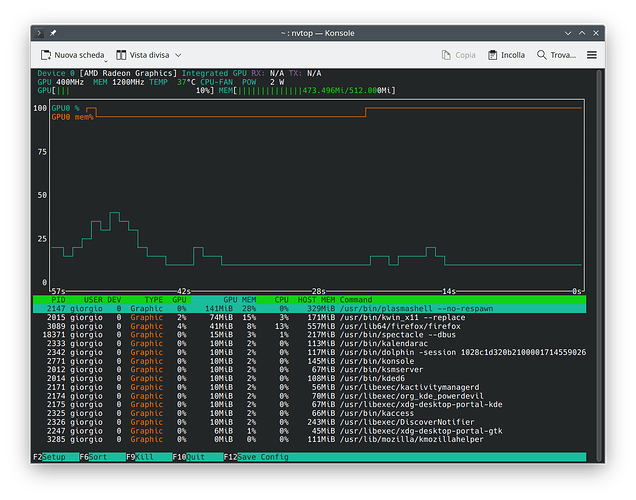Select the spectacle --dbus process row

pyautogui.click(x=309, y=335)
